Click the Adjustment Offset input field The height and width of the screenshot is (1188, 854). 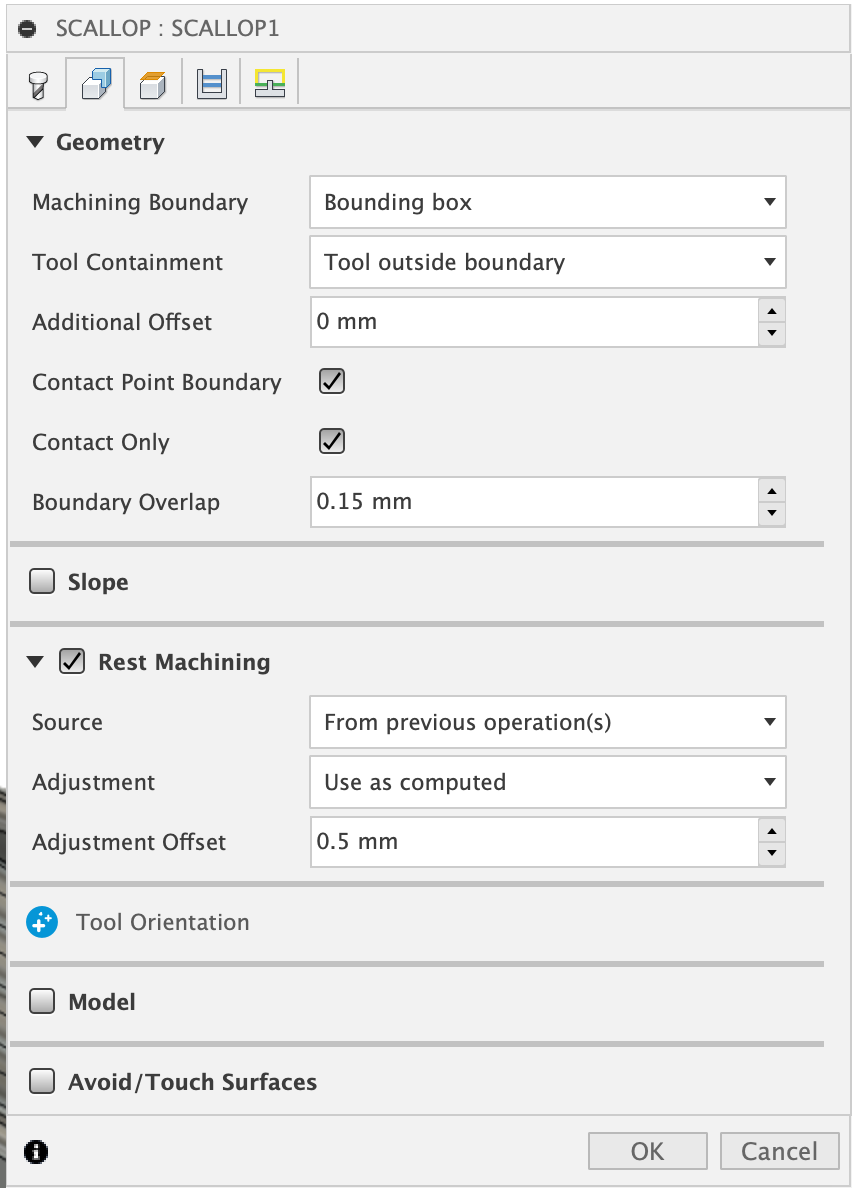tap(532, 842)
